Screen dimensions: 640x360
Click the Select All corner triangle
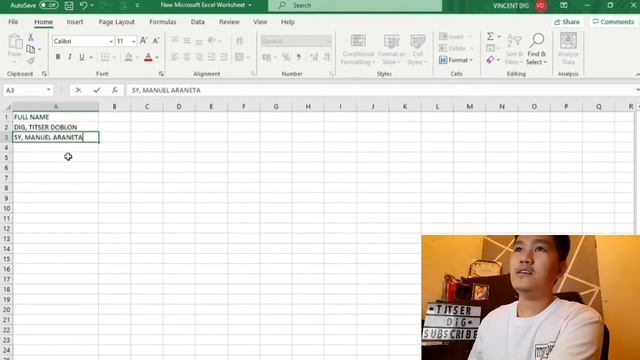pyautogui.click(x=7, y=107)
